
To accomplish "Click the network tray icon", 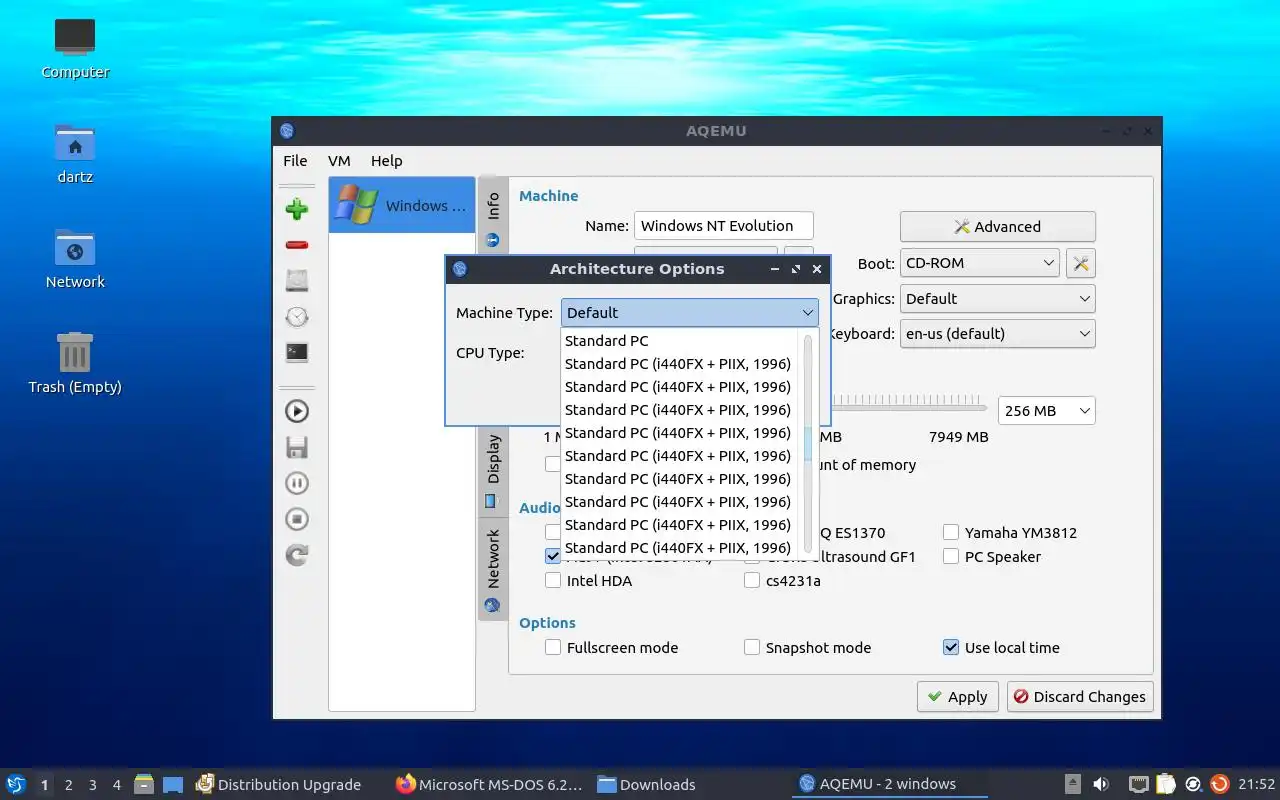I will [1138, 784].
